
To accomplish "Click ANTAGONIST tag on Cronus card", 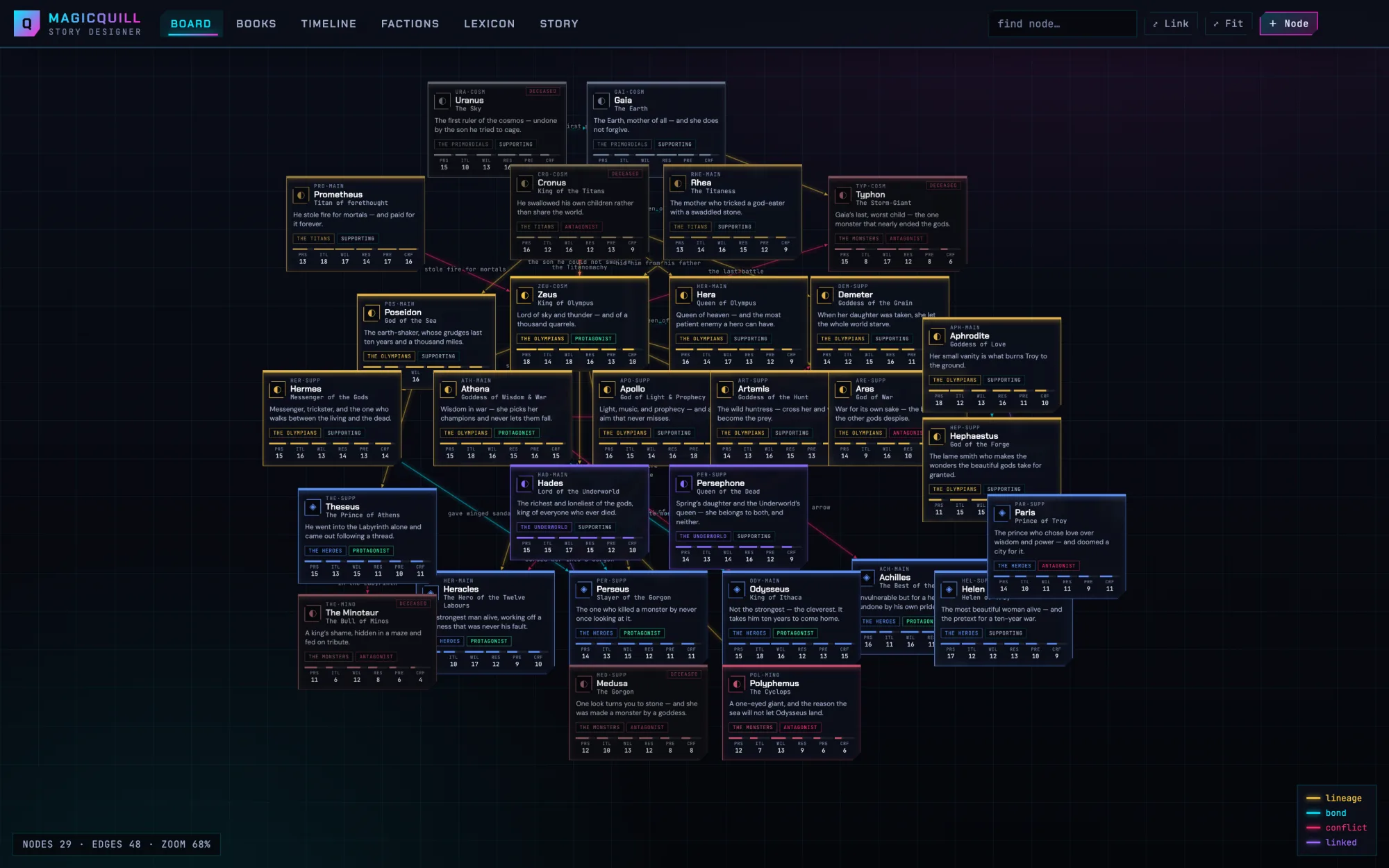I will (x=581, y=227).
